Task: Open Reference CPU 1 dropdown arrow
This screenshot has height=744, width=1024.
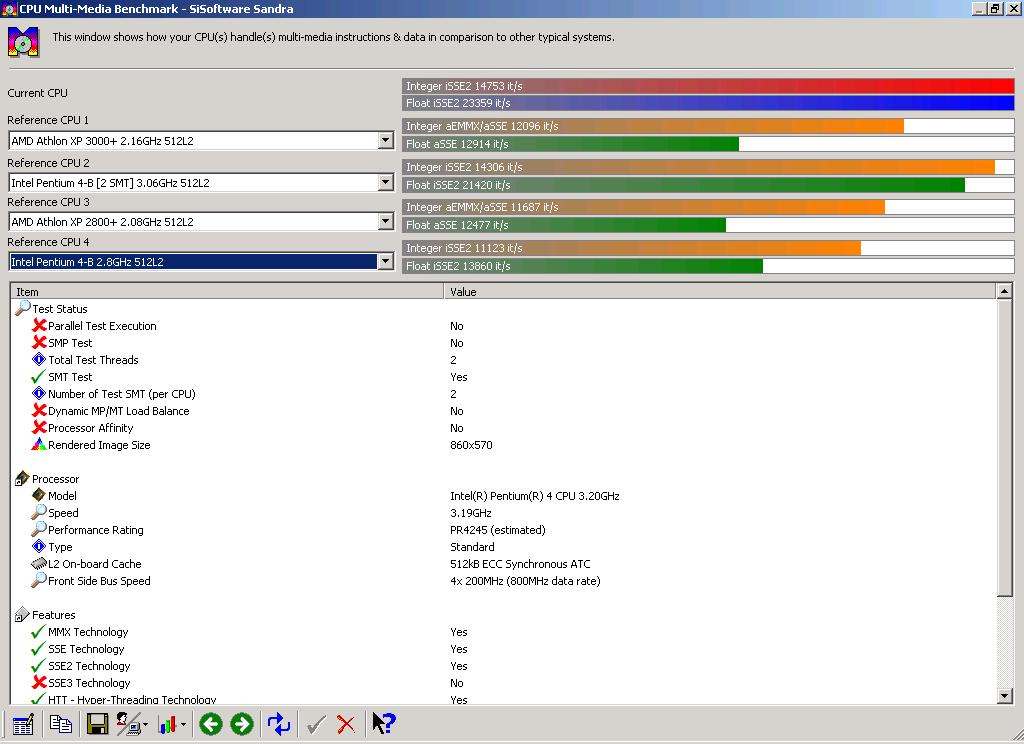Action: 385,140
